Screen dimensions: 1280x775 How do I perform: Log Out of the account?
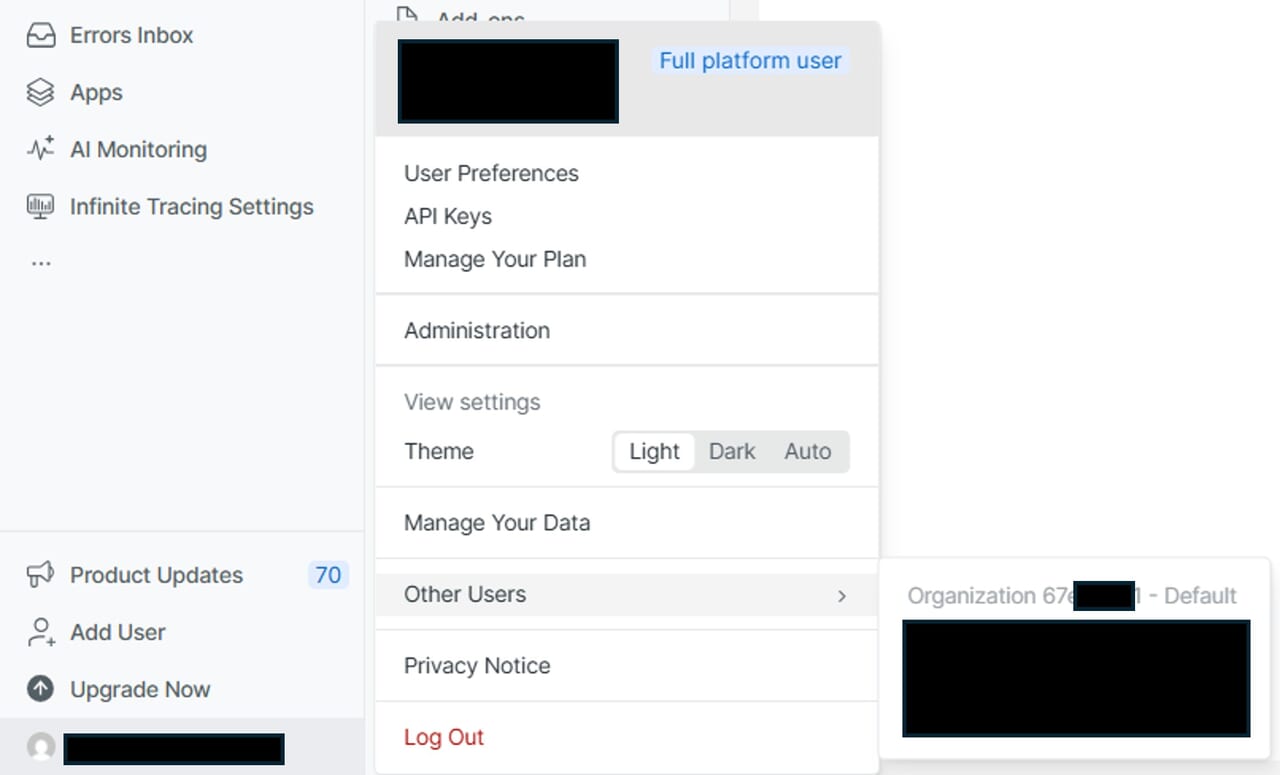coord(444,738)
